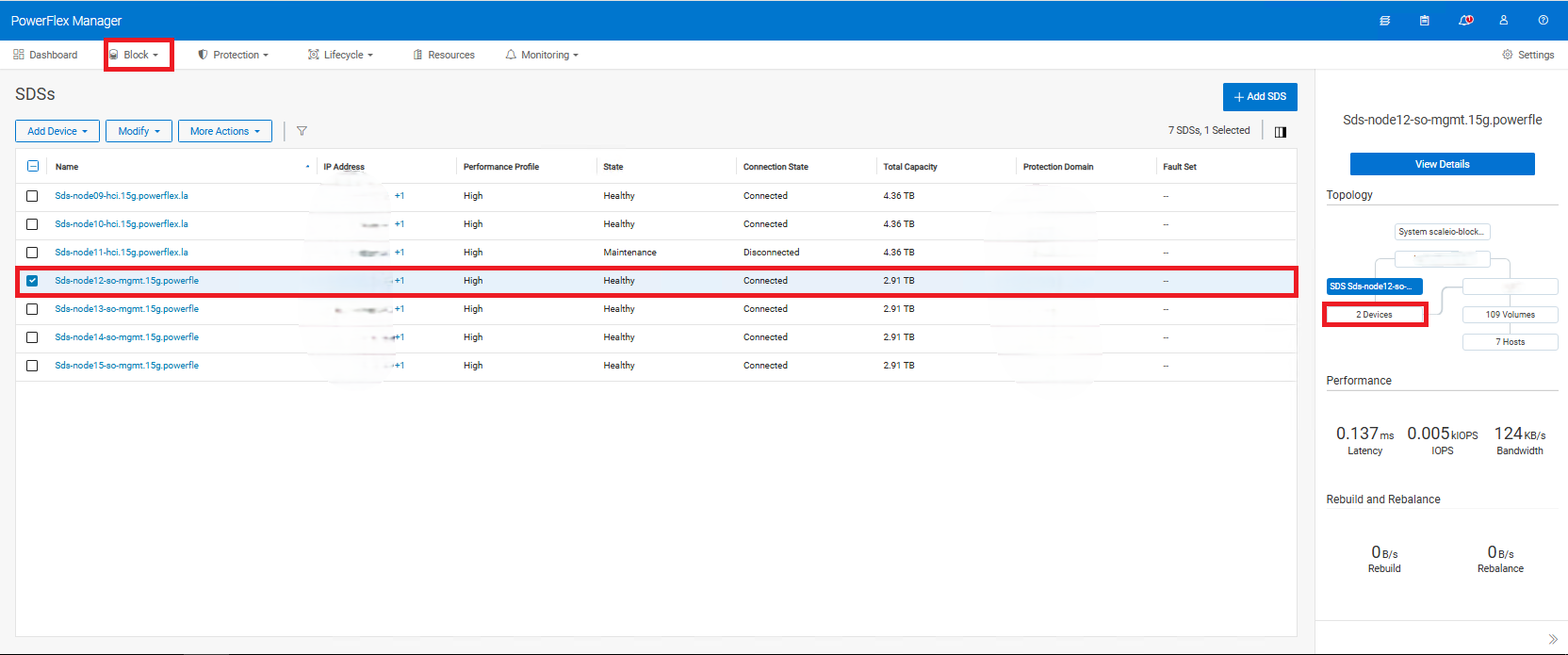This screenshot has width=1568, height=655.
Task: Collapse the details side panel chevron
Action: pyautogui.click(x=1552, y=639)
